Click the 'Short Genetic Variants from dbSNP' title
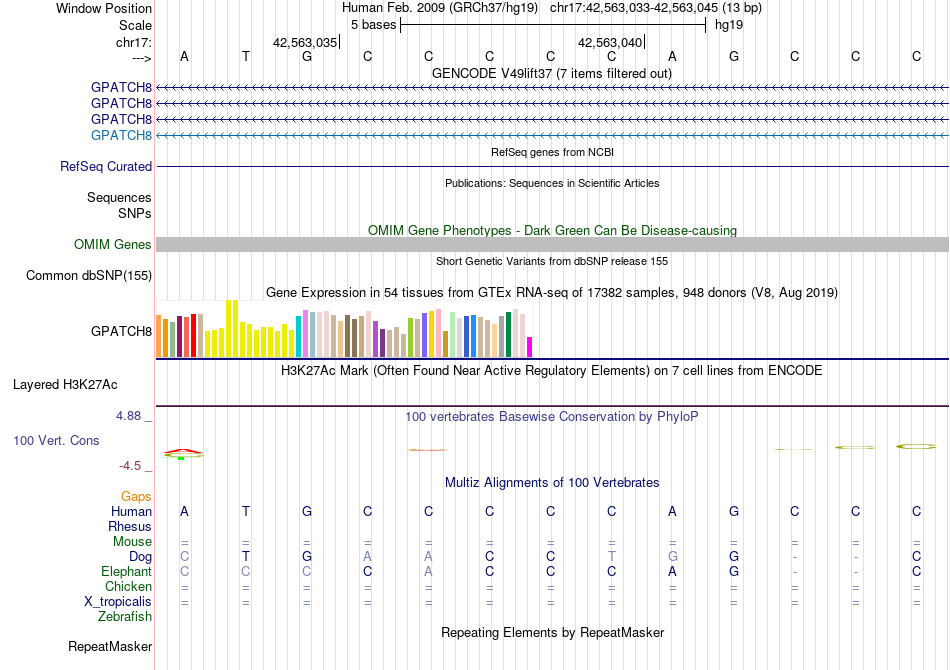Screen dimensions: 950x670 click(552, 261)
